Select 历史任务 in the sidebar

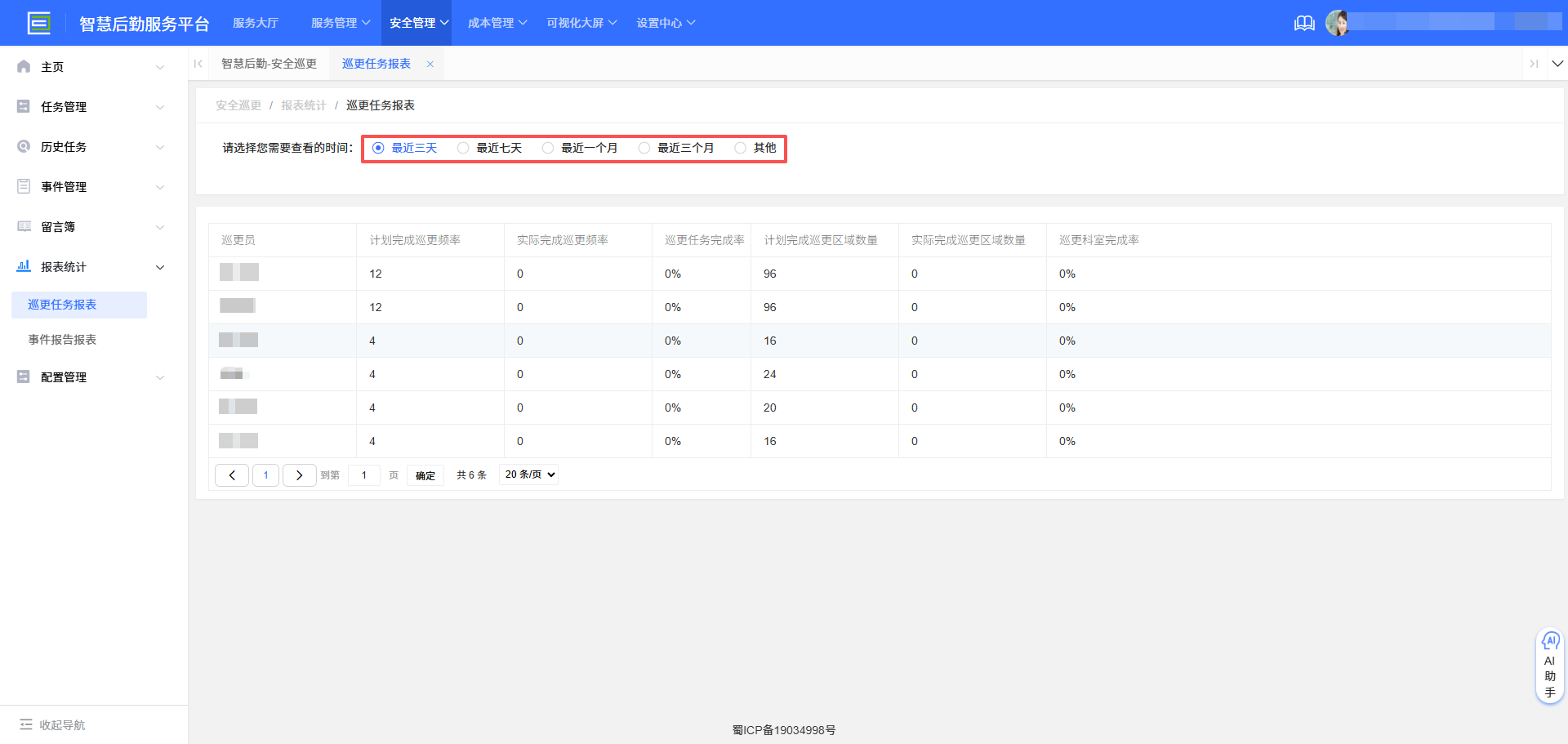(64, 146)
